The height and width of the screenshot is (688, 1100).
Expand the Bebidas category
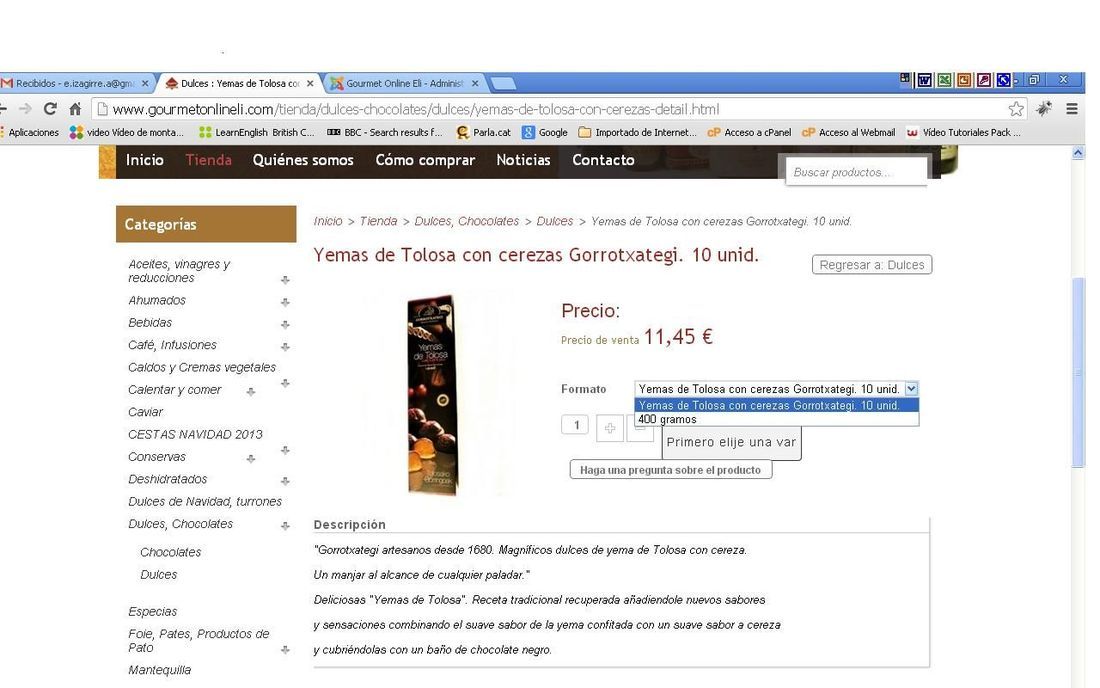pos(285,325)
